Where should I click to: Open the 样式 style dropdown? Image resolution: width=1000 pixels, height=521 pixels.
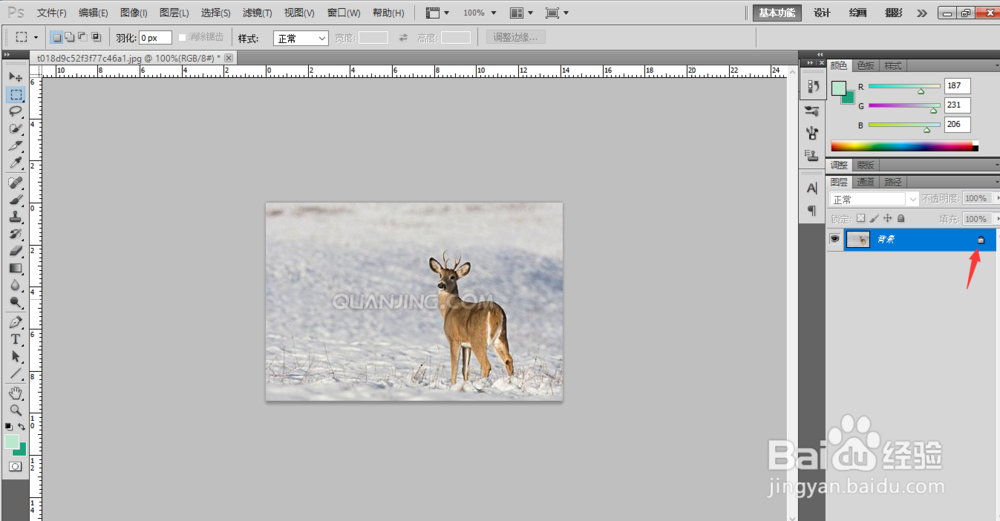pyautogui.click(x=300, y=38)
